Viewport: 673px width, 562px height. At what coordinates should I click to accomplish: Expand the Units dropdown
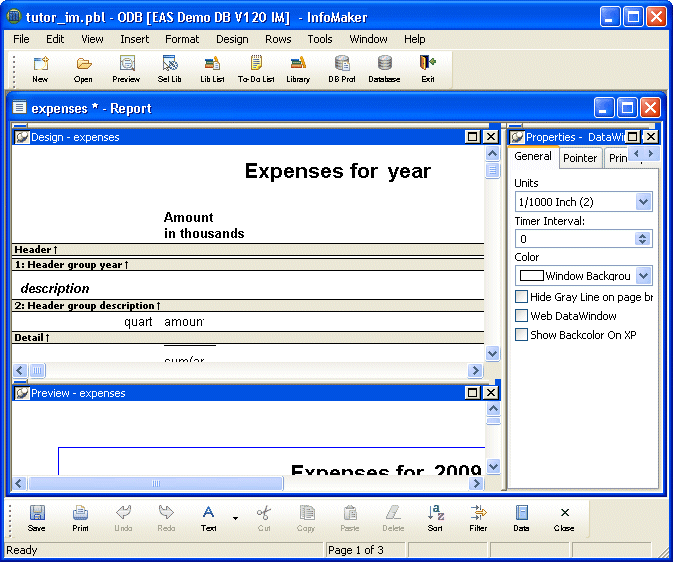coord(643,202)
